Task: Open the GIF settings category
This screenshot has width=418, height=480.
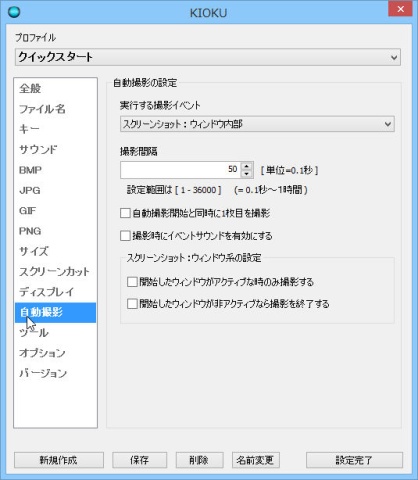Action: coord(55,211)
